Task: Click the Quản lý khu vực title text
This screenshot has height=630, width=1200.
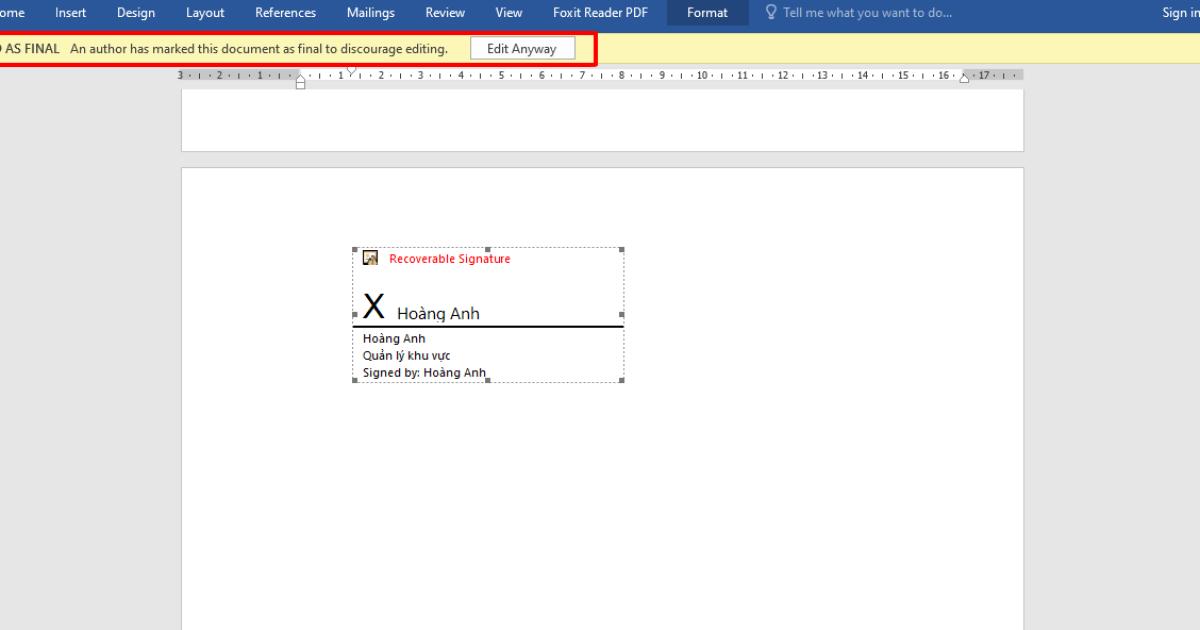Action: click(406, 356)
